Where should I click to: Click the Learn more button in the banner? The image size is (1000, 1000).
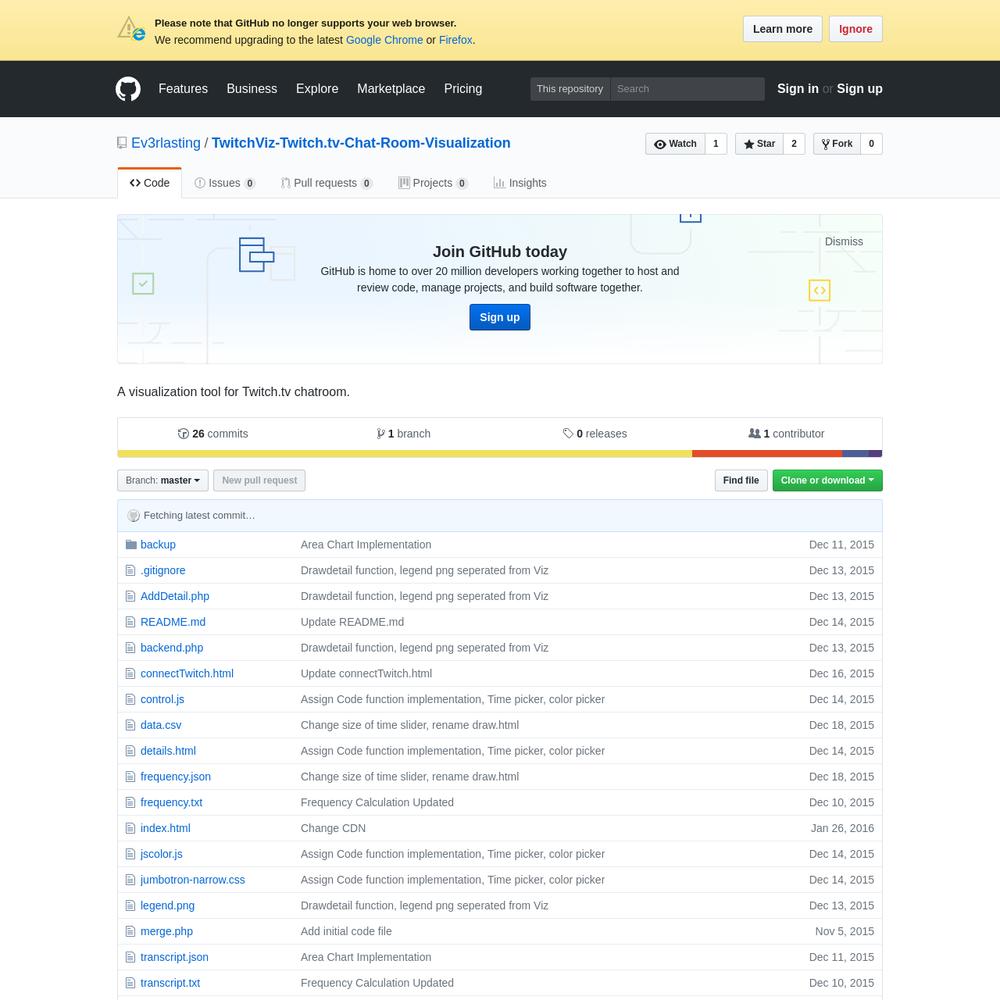[783, 29]
